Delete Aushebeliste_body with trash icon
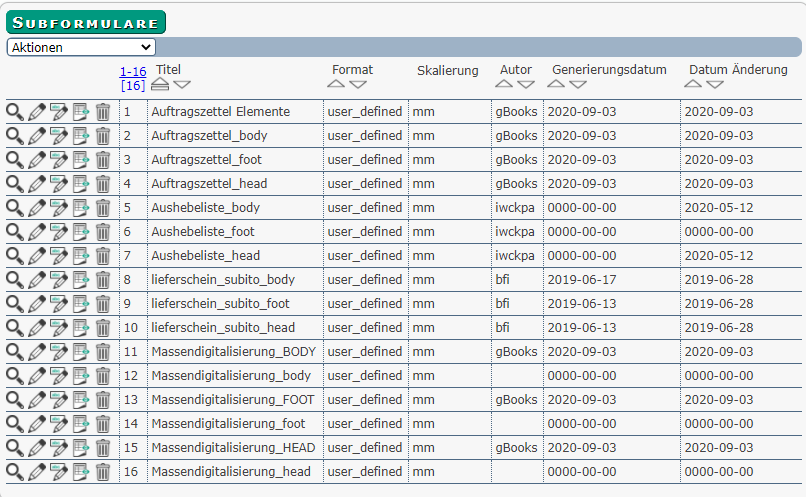Viewport: 806px width, 497px height. pyautogui.click(x=103, y=208)
